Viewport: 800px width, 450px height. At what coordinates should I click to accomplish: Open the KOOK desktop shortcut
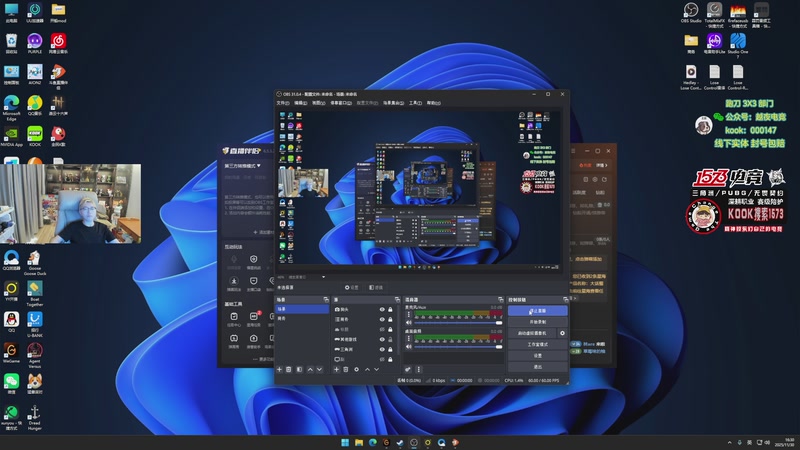pos(35,136)
